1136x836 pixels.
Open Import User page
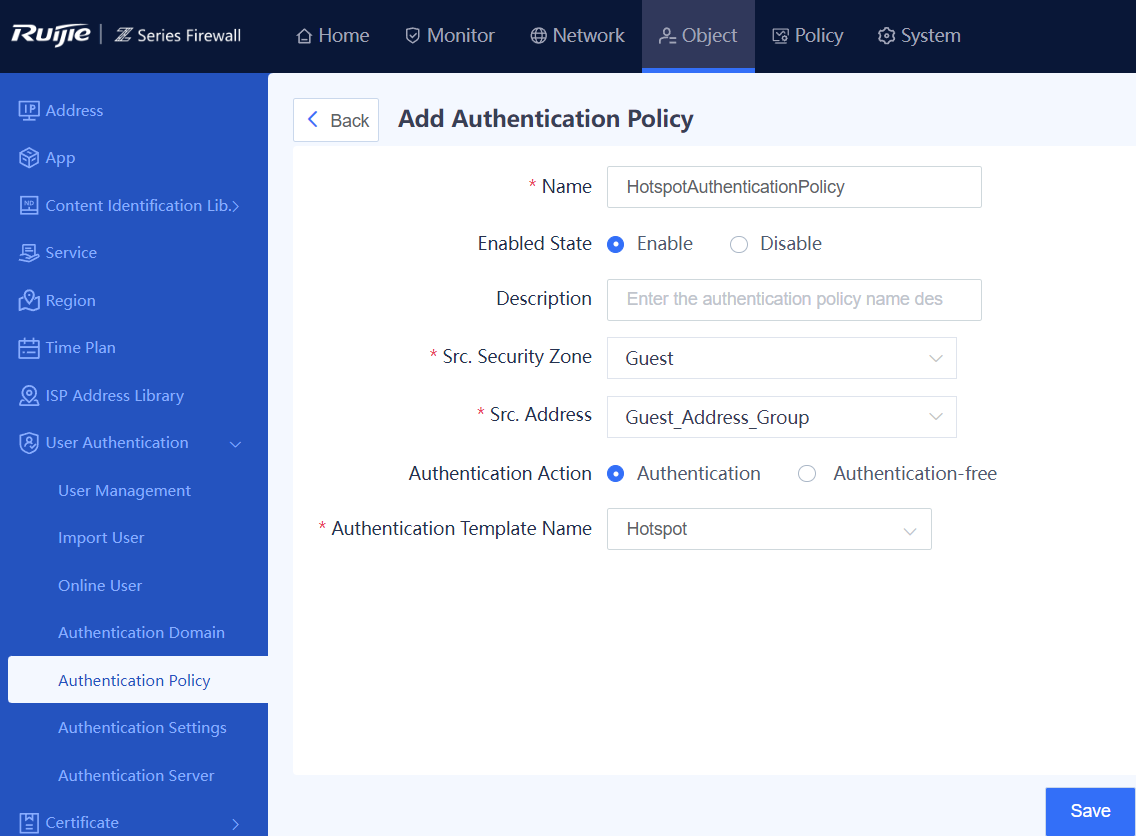(x=101, y=538)
